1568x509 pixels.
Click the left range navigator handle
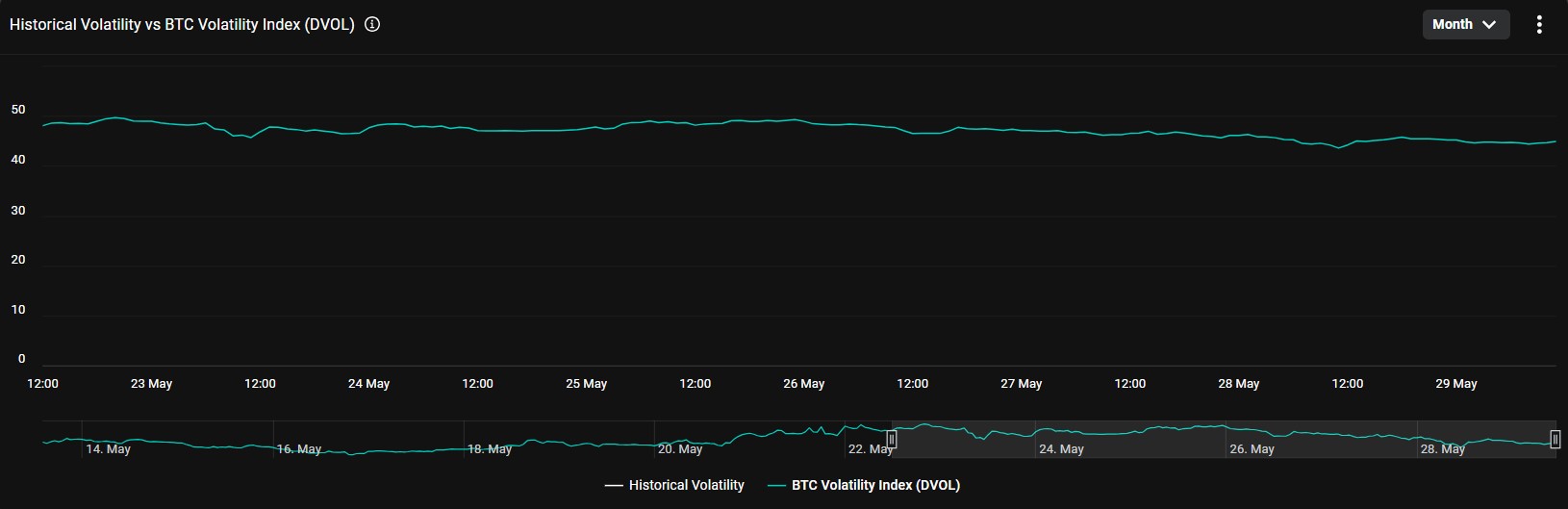coord(892,440)
